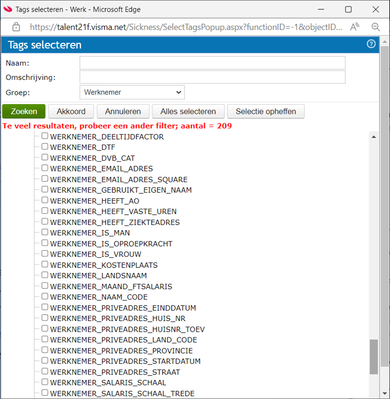Click the zoom magnifier icon in address bar
The width and height of the screenshot is (390, 399).
[376, 27]
